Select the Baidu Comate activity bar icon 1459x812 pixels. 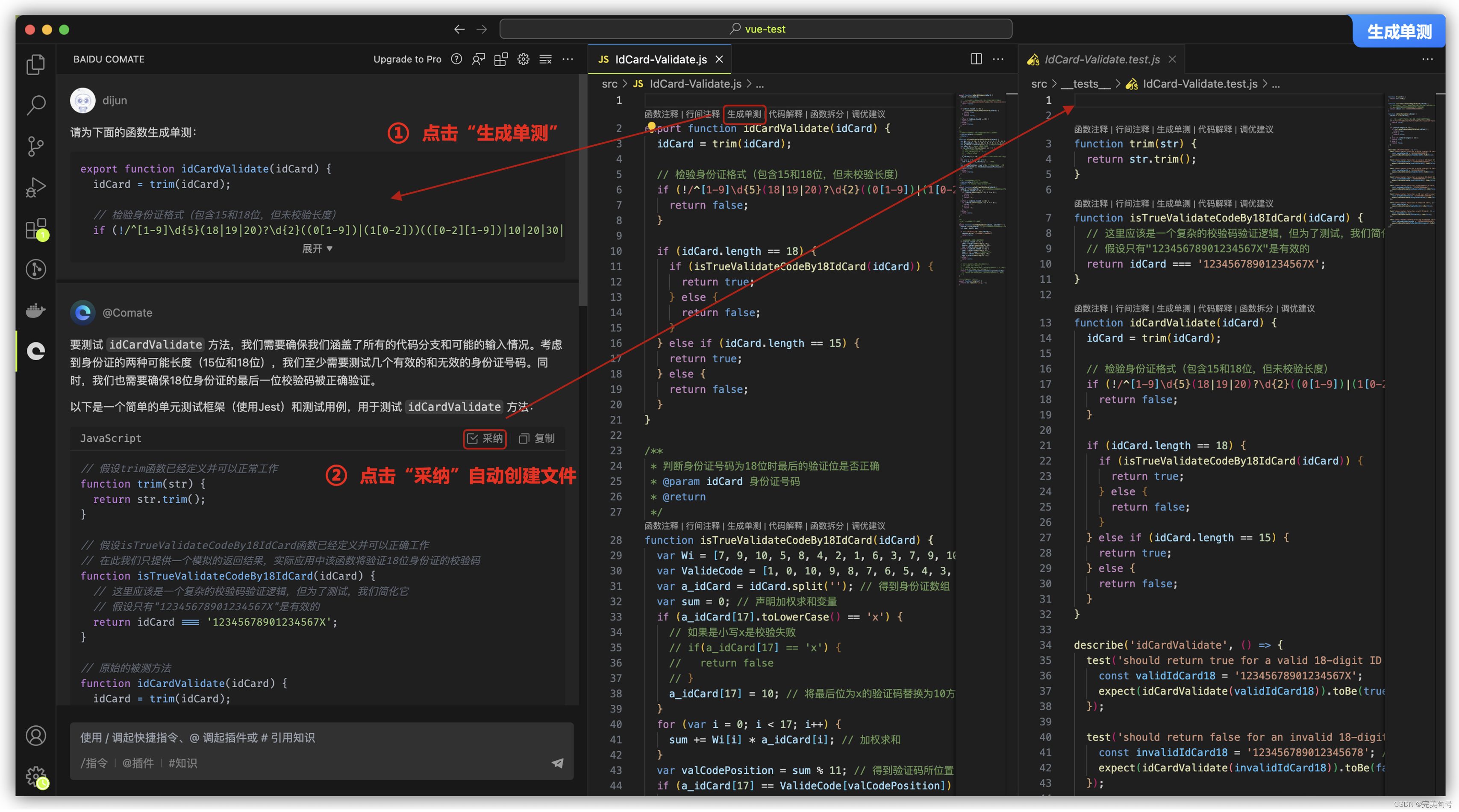[35, 352]
